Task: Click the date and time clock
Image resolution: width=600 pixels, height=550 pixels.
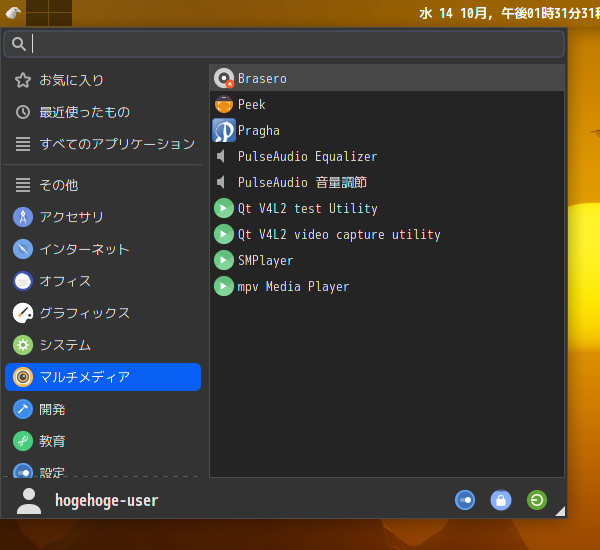Action: point(509,13)
